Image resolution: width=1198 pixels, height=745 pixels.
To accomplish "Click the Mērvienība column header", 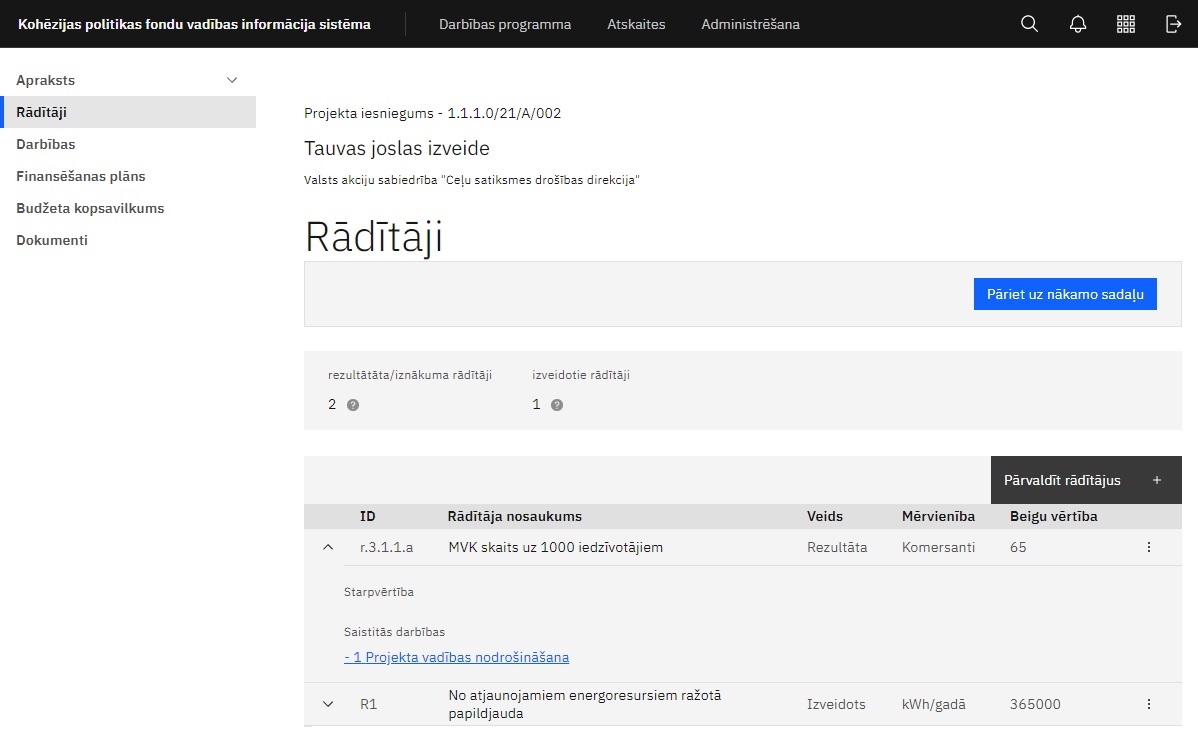I will (x=938, y=517).
